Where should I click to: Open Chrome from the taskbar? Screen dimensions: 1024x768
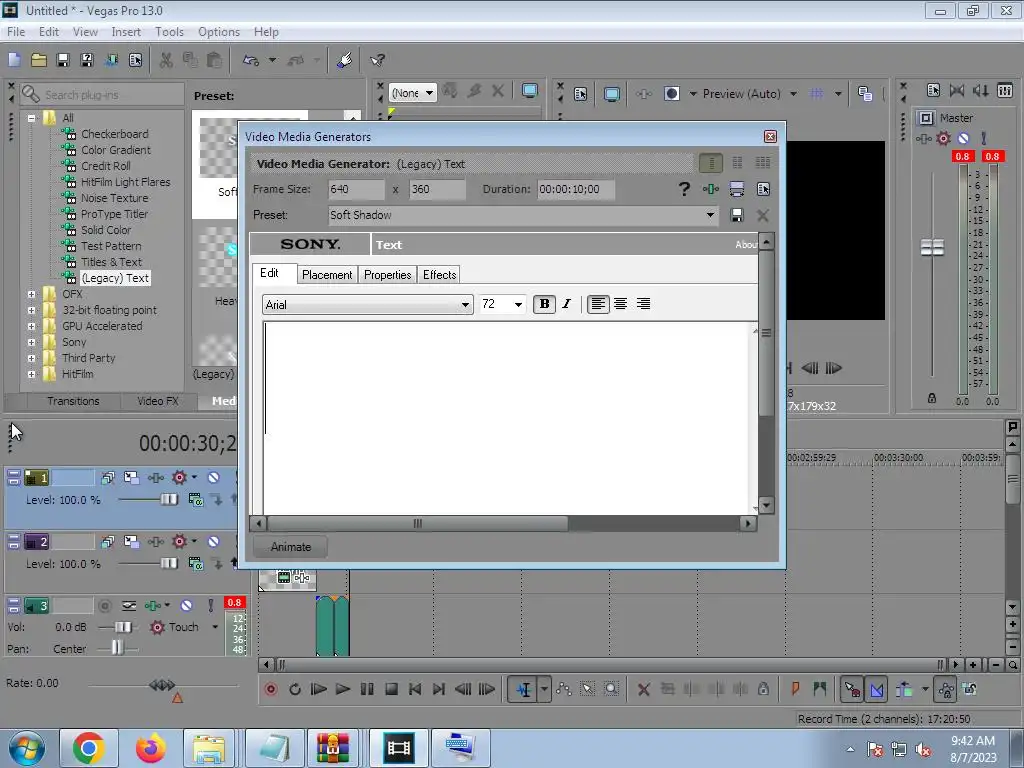tap(89, 748)
